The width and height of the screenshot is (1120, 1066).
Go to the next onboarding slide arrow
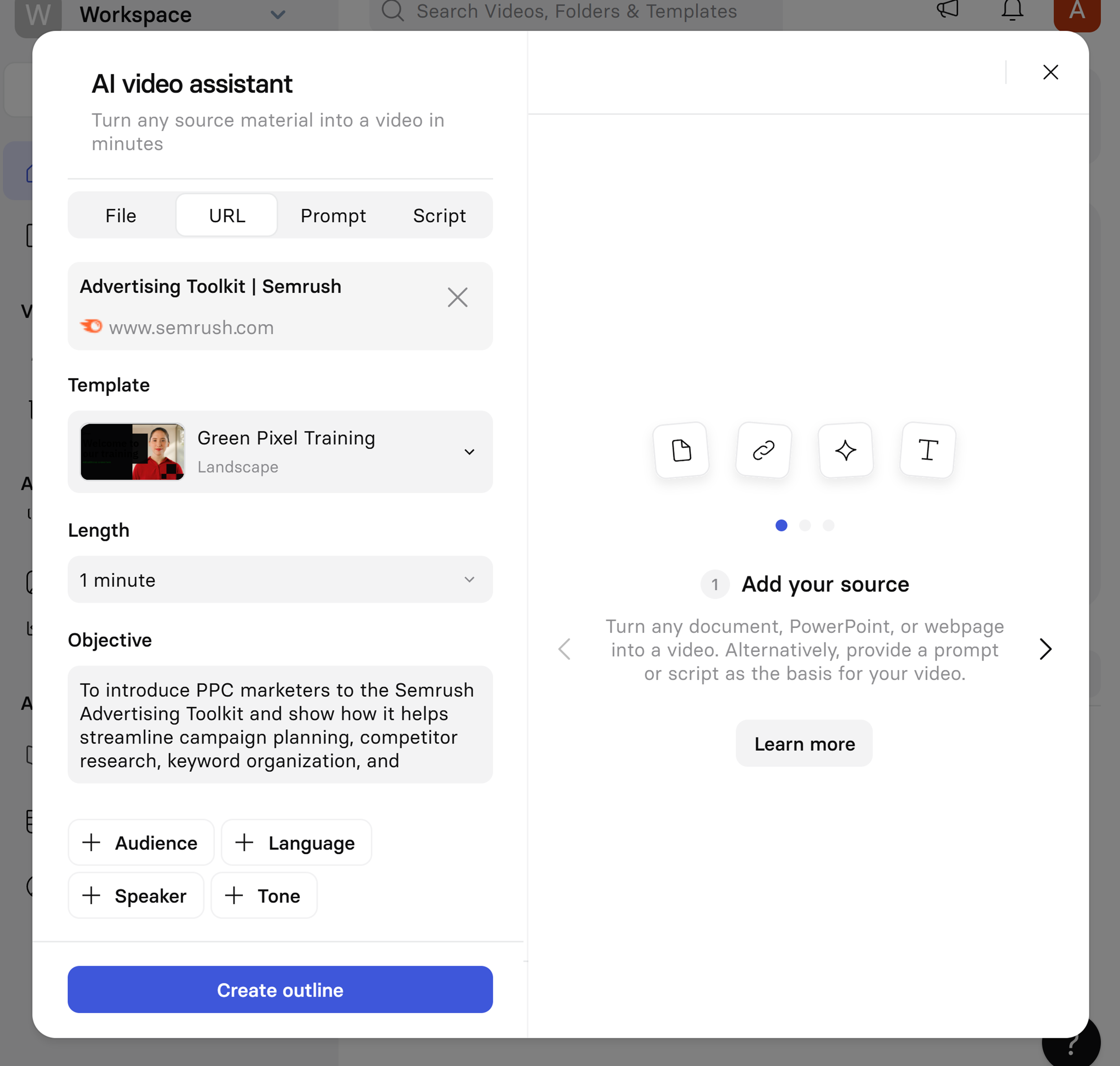coord(1045,649)
